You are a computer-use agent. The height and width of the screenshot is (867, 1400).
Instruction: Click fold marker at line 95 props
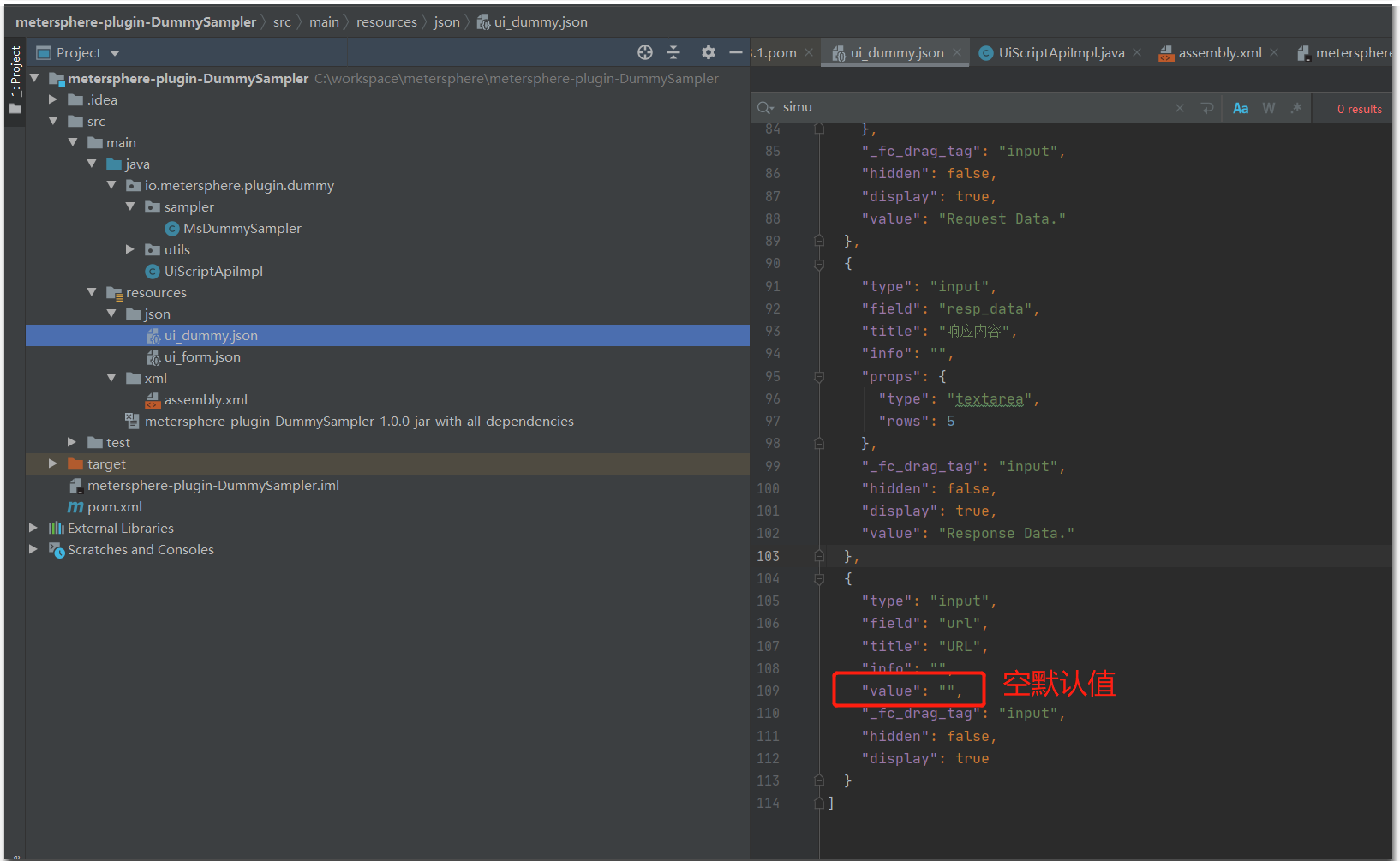click(819, 377)
